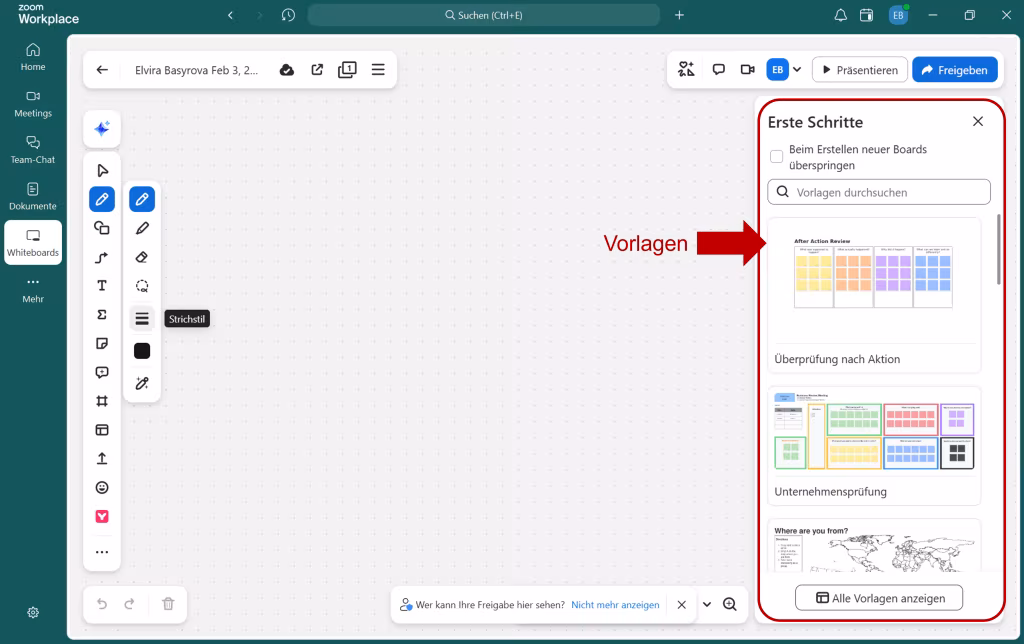The width and height of the screenshot is (1024, 644).
Task: Open the board options hamburger menu
Action: click(x=378, y=69)
